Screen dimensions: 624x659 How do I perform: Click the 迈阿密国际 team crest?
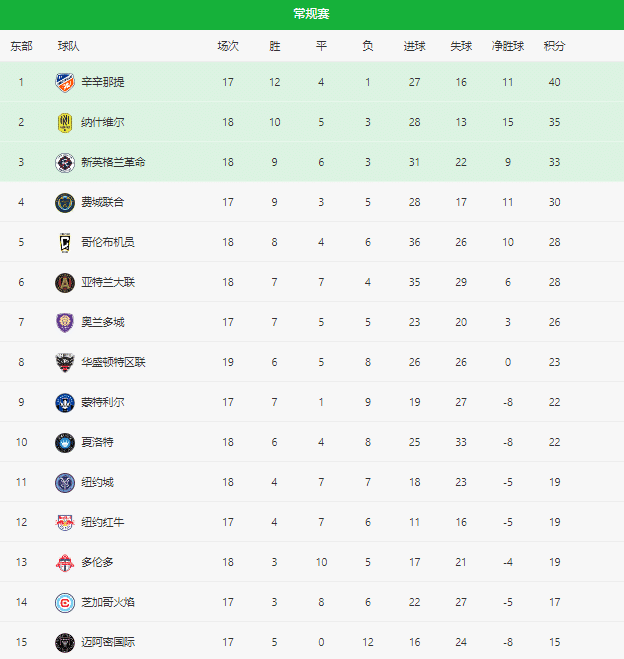coord(65,642)
